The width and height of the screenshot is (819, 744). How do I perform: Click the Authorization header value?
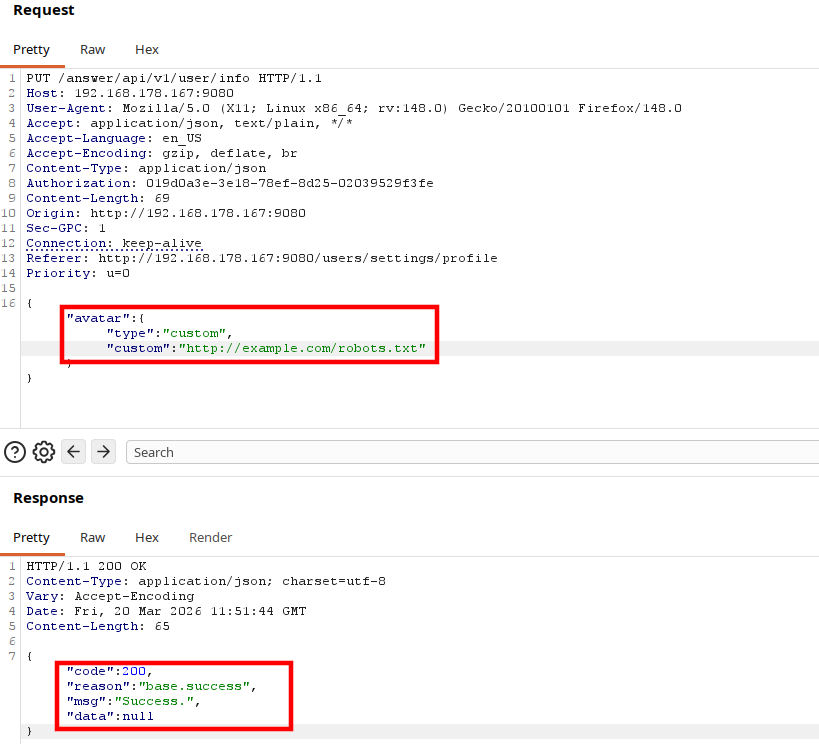289,183
